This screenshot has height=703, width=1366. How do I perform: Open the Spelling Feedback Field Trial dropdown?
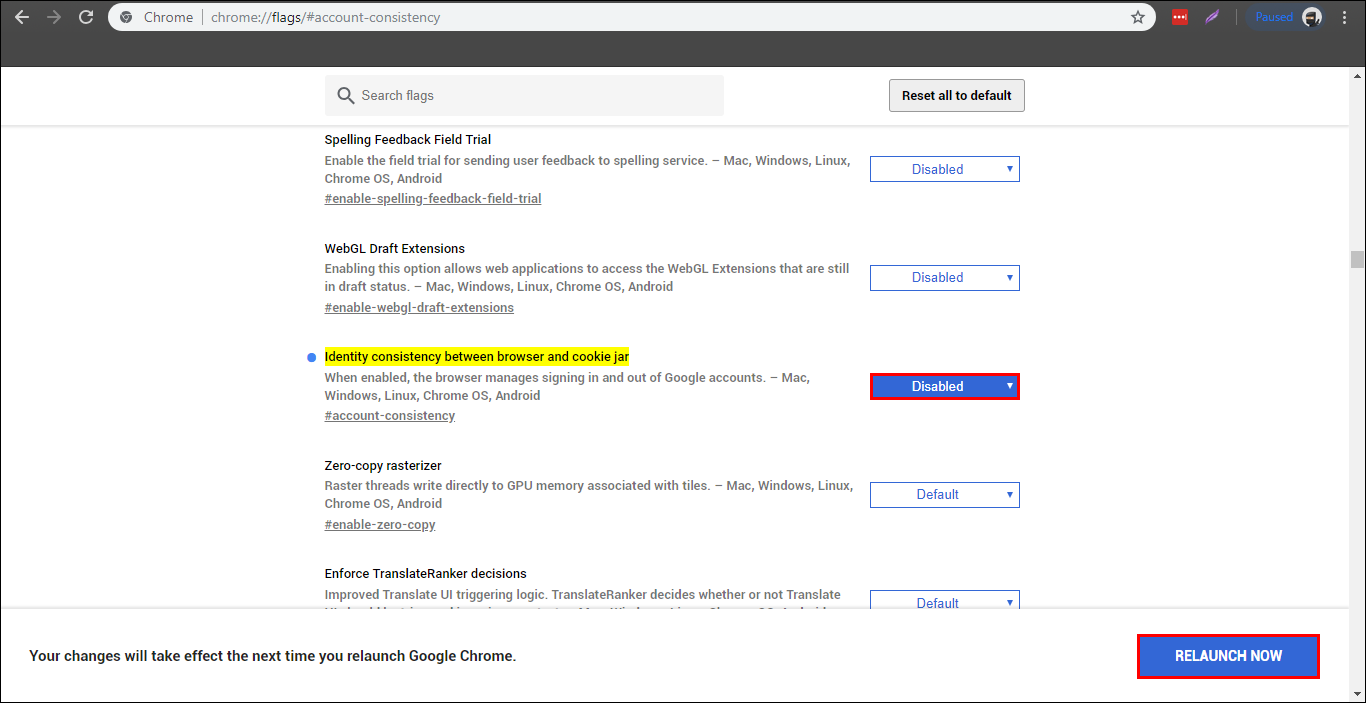(x=945, y=169)
